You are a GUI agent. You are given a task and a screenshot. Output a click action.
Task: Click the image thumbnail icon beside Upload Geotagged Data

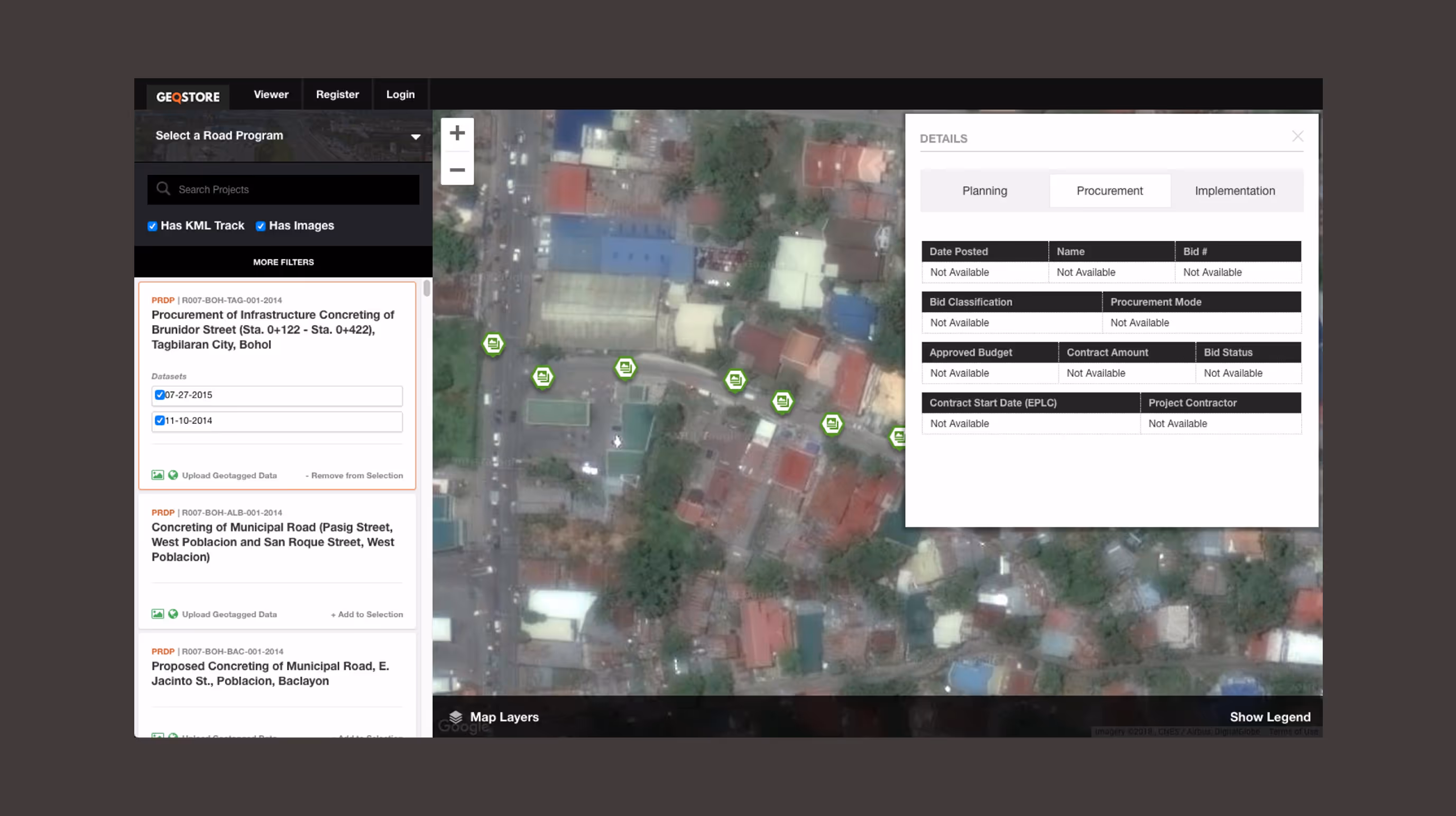(157, 475)
